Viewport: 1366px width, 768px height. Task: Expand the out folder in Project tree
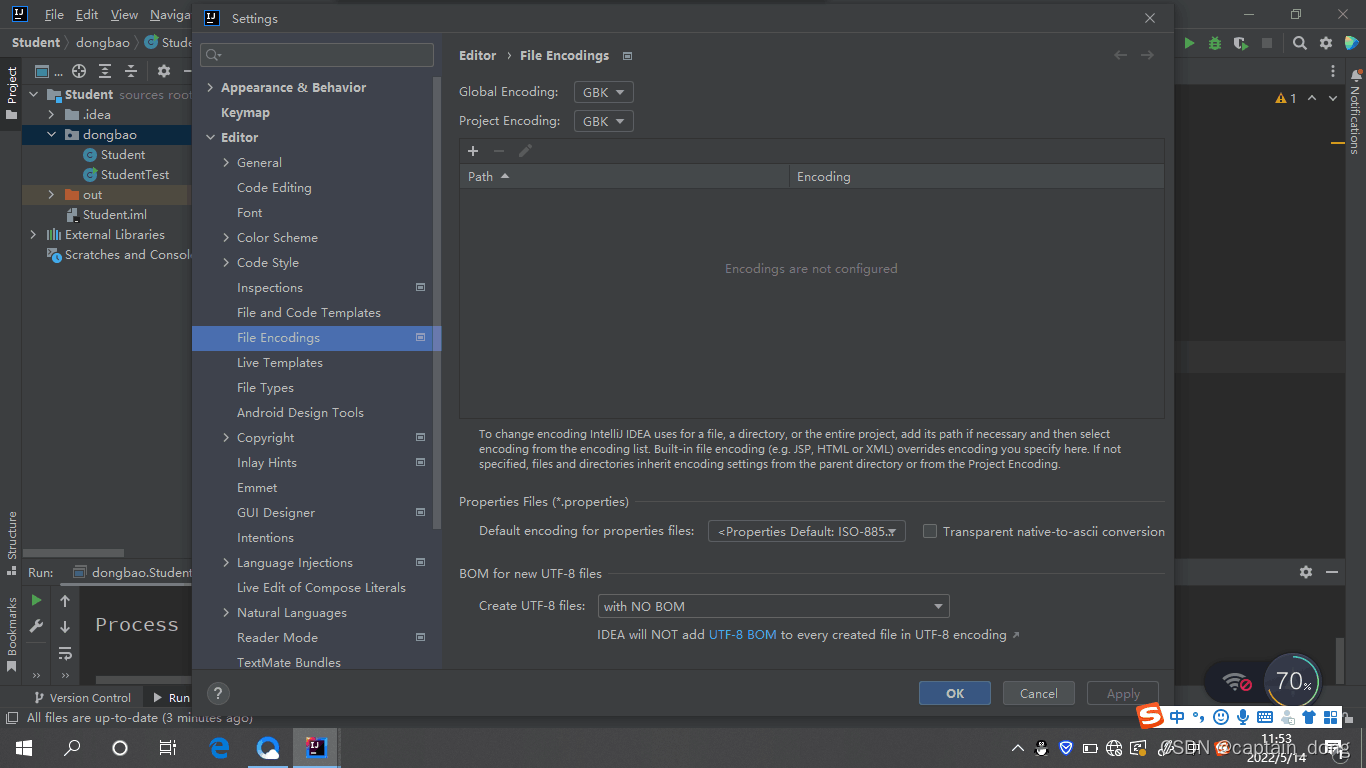click(x=51, y=195)
